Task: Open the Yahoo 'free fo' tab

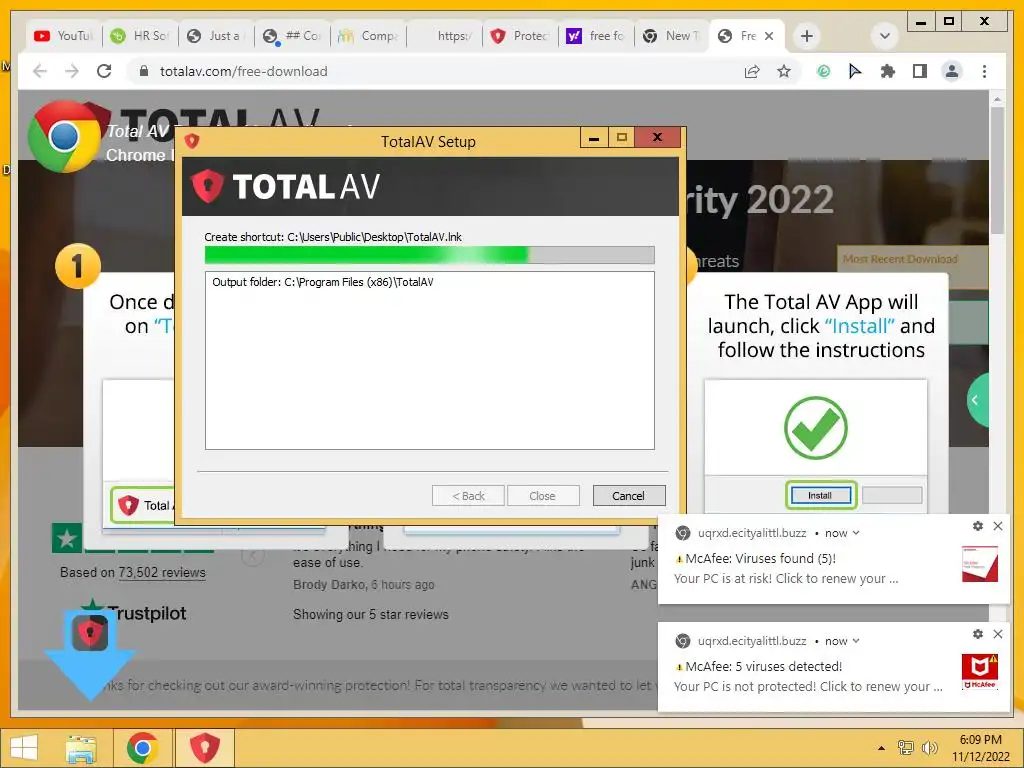Action: click(596, 36)
